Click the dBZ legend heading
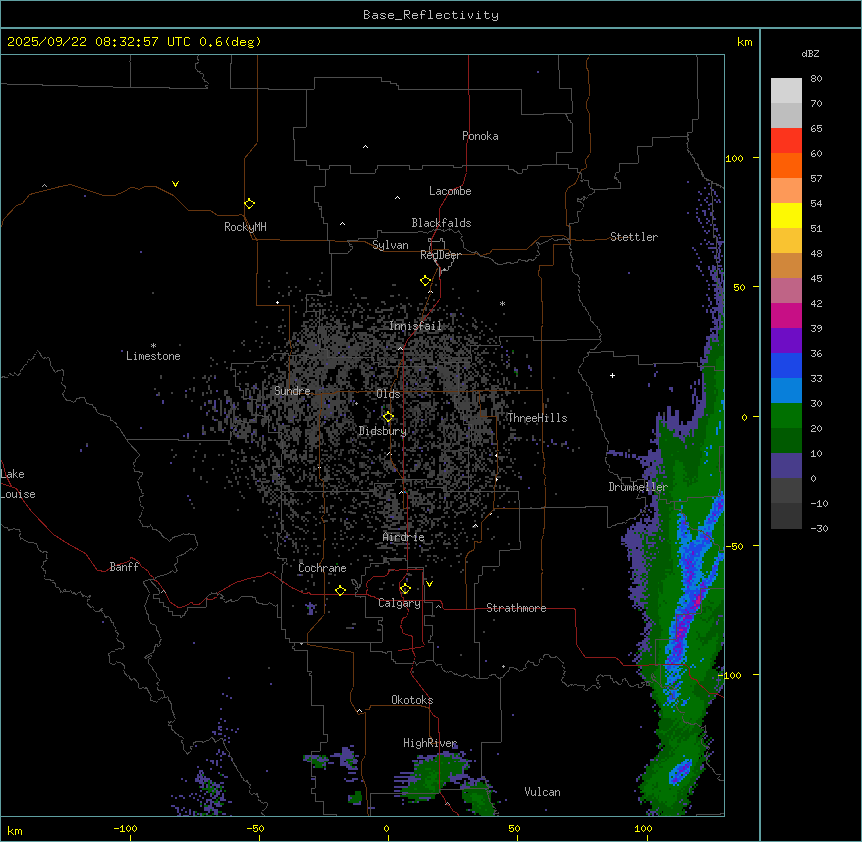The height and width of the screenshot is (842, 862). pos(811,53)
